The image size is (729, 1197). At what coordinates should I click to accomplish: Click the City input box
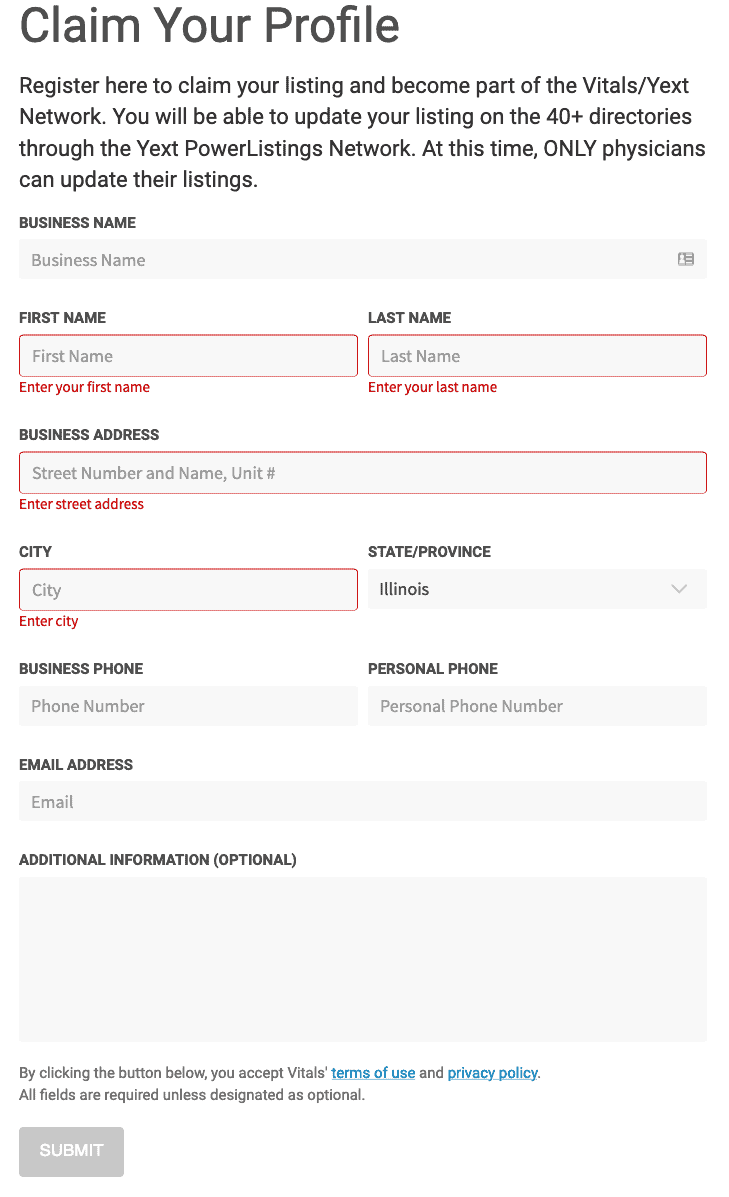(x=188, y=589)
